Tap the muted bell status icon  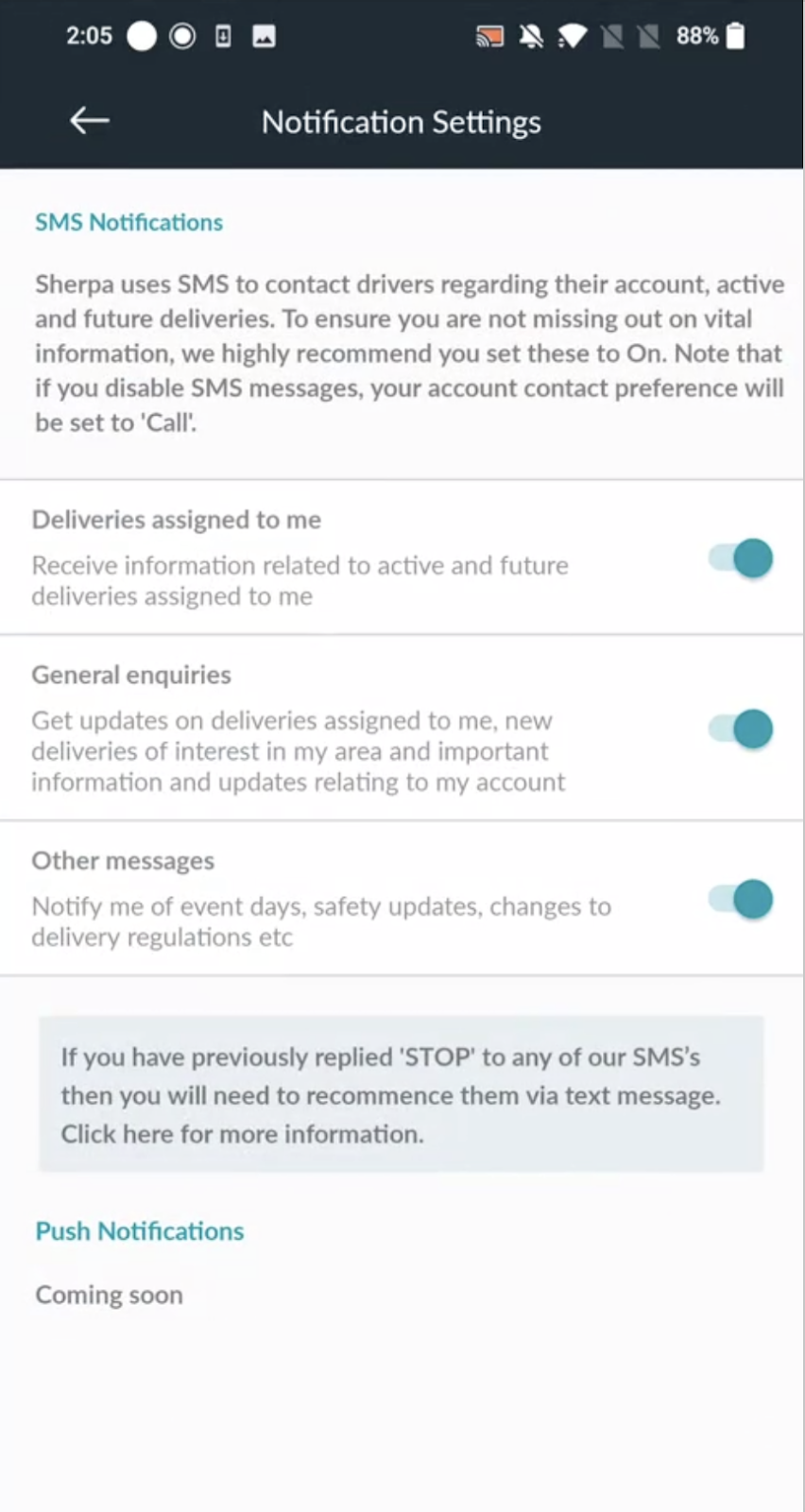pyautogui.click(x=531, y=37)
